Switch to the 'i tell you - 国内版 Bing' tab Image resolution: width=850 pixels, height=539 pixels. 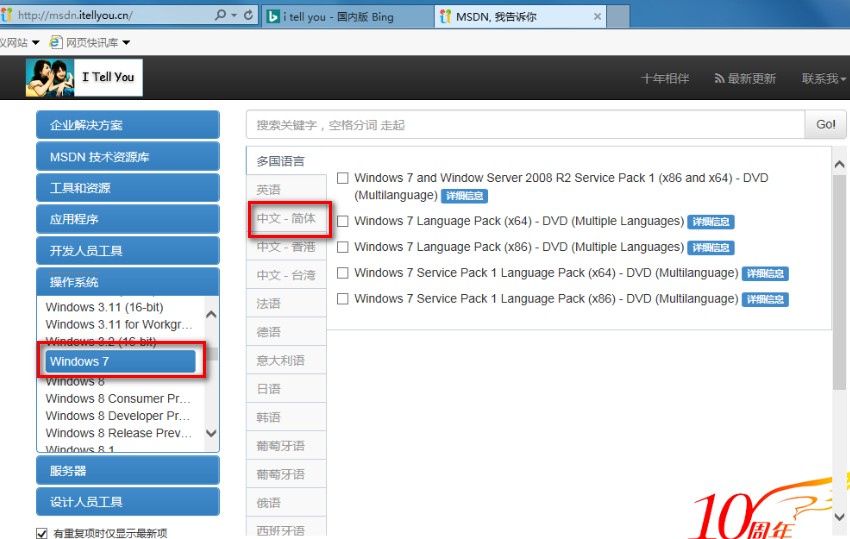tap(348, 17)
